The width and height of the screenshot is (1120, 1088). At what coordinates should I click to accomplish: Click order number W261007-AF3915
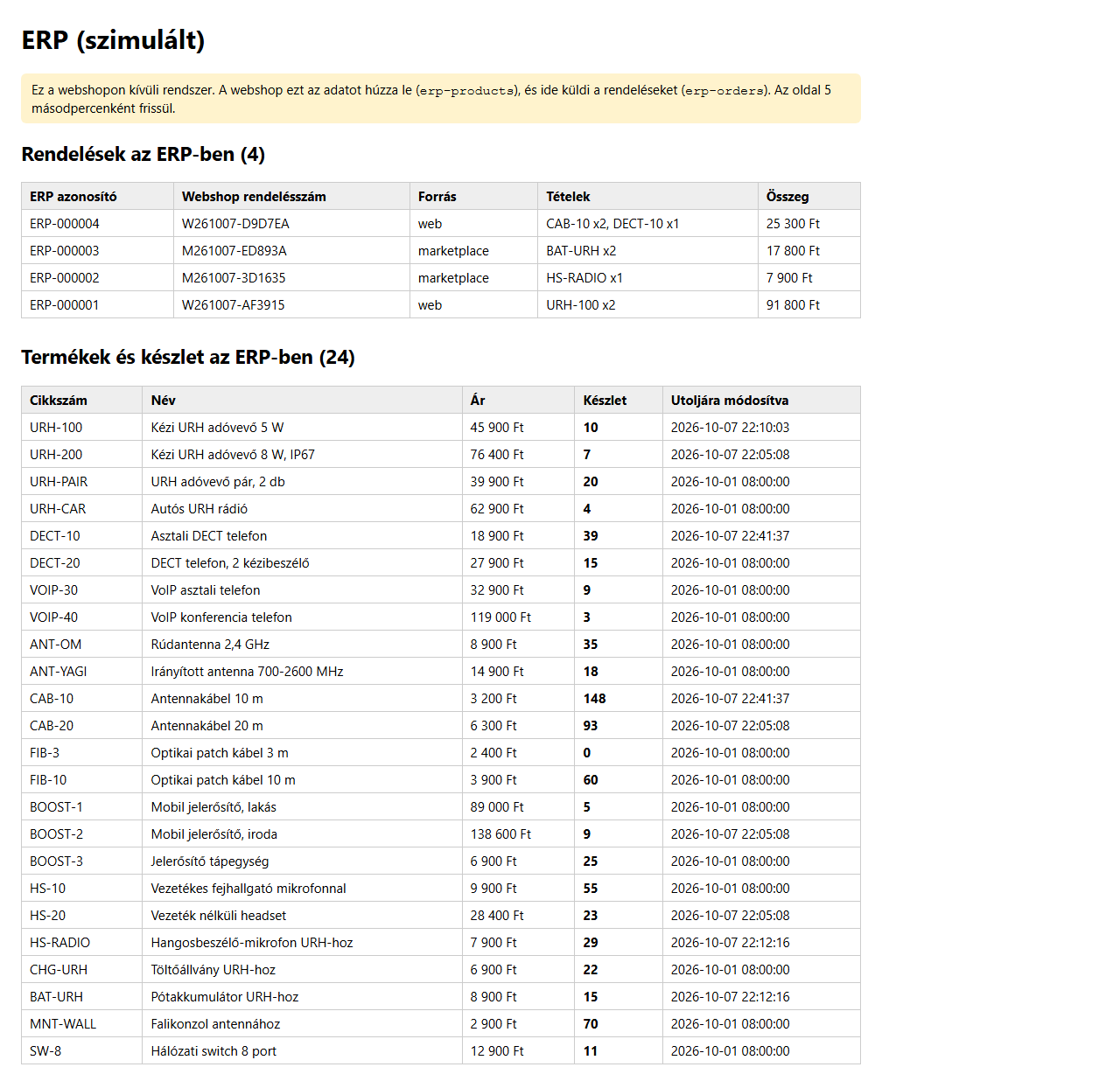coord(233,305)
